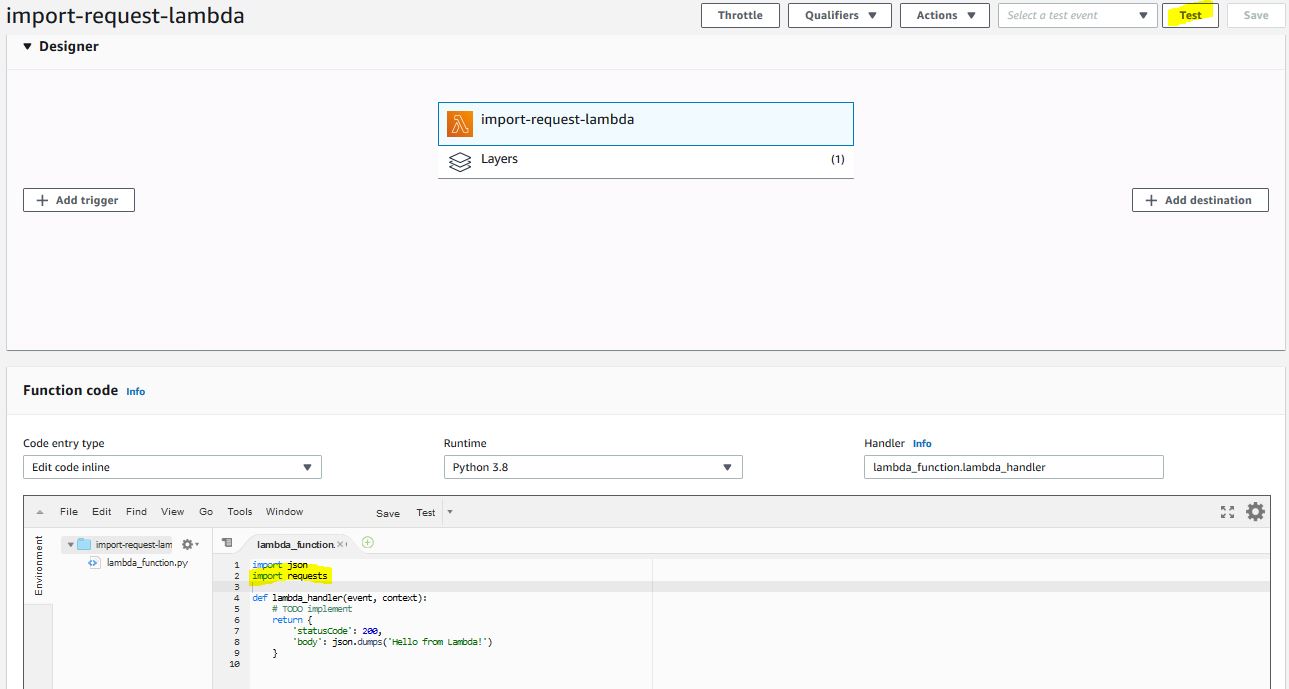
Task: Close the lambda_function tab with x icon
Action: click(340, 544)
